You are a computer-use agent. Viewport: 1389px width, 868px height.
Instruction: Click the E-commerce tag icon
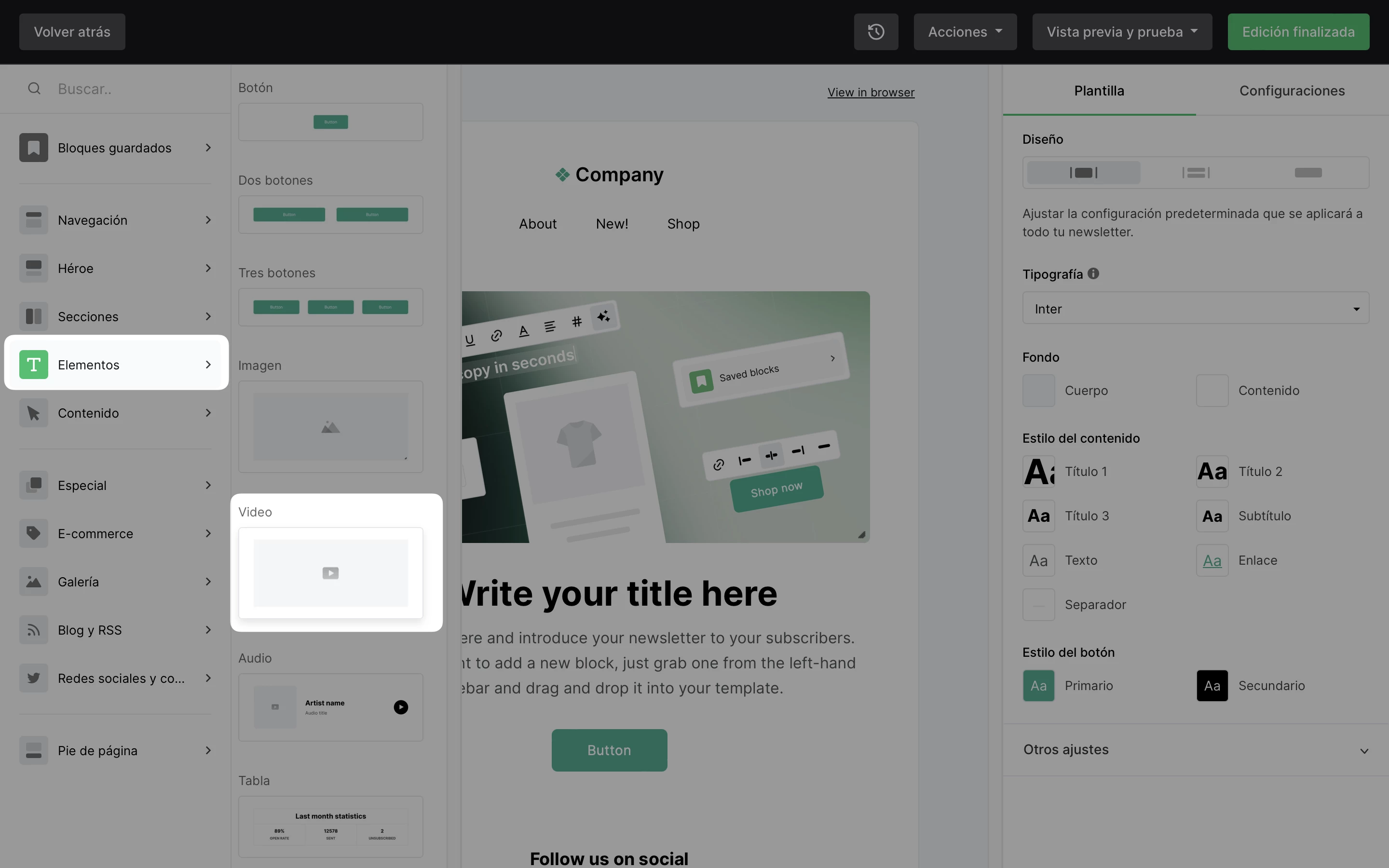pyautogui.click(x=33, y=533)
